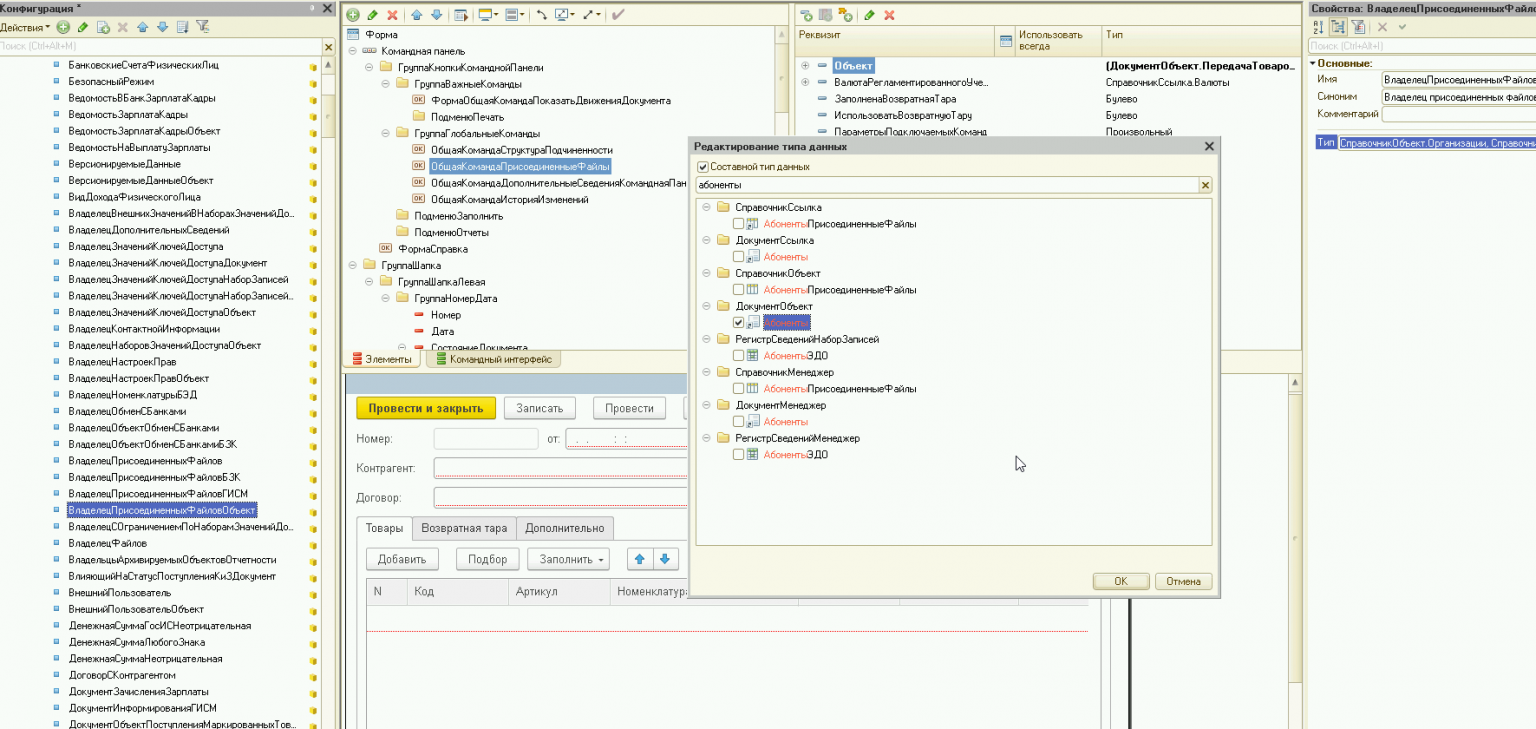Clear the абоненты search field with X
Viewport: 1536px width, 729px height.
tap(1205, 185)
